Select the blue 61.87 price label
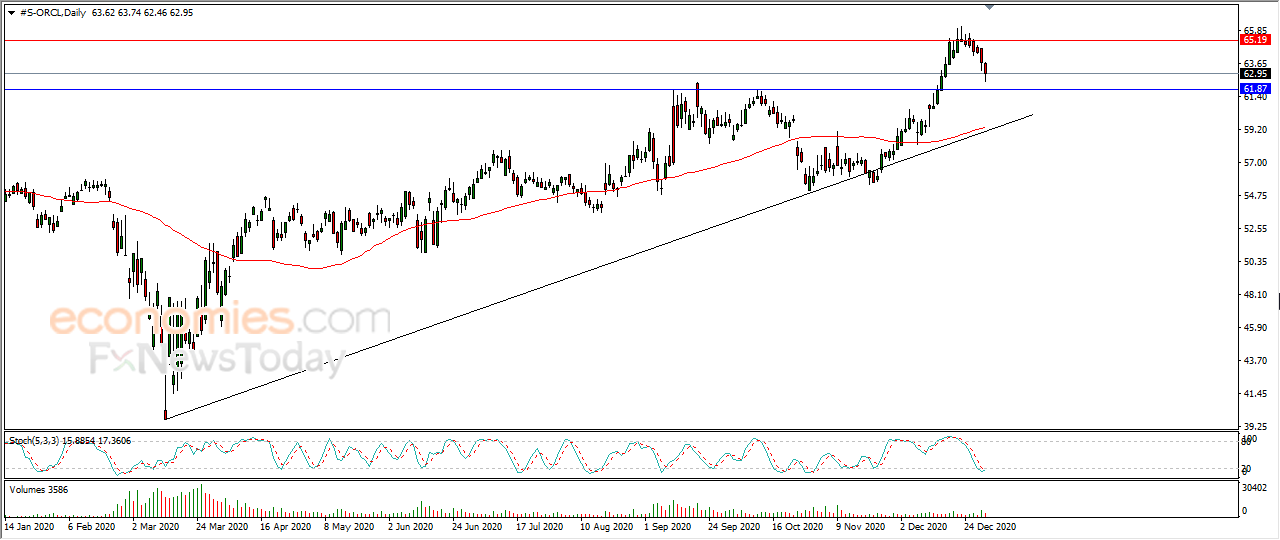Screen dimensions: 1280x540 click(x=1254, y=89)
